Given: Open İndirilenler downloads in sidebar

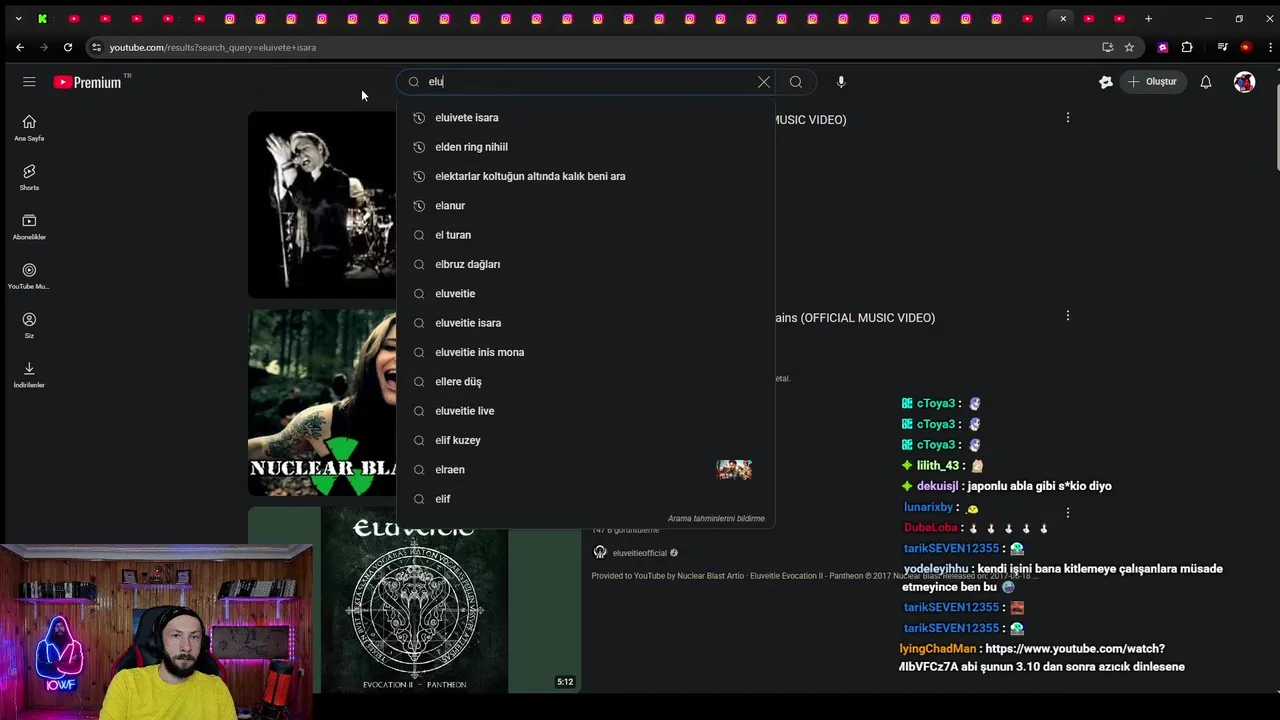Looking at the screenshot, I should coord(29,375).
